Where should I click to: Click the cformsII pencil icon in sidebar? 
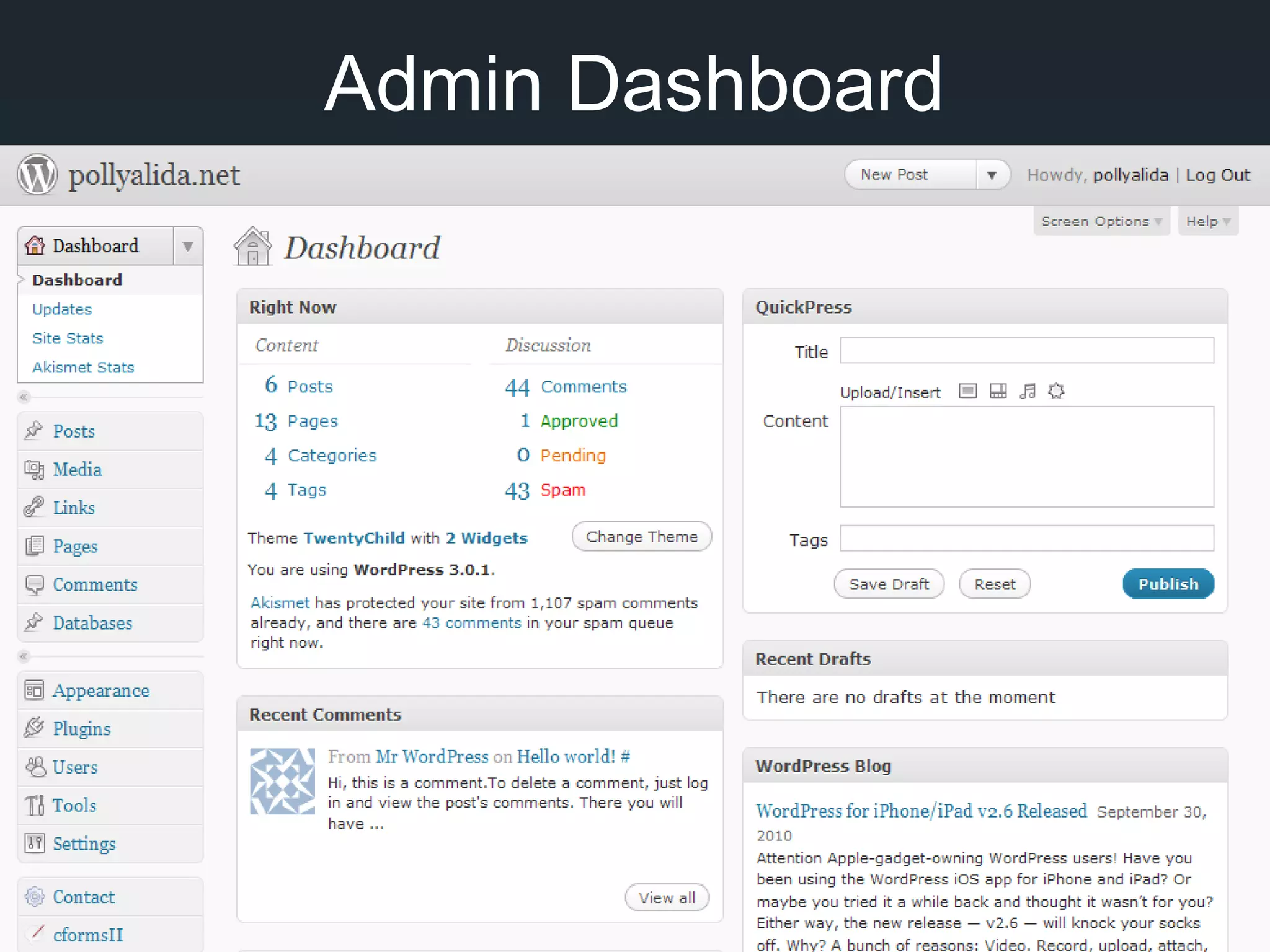[37, 933]
